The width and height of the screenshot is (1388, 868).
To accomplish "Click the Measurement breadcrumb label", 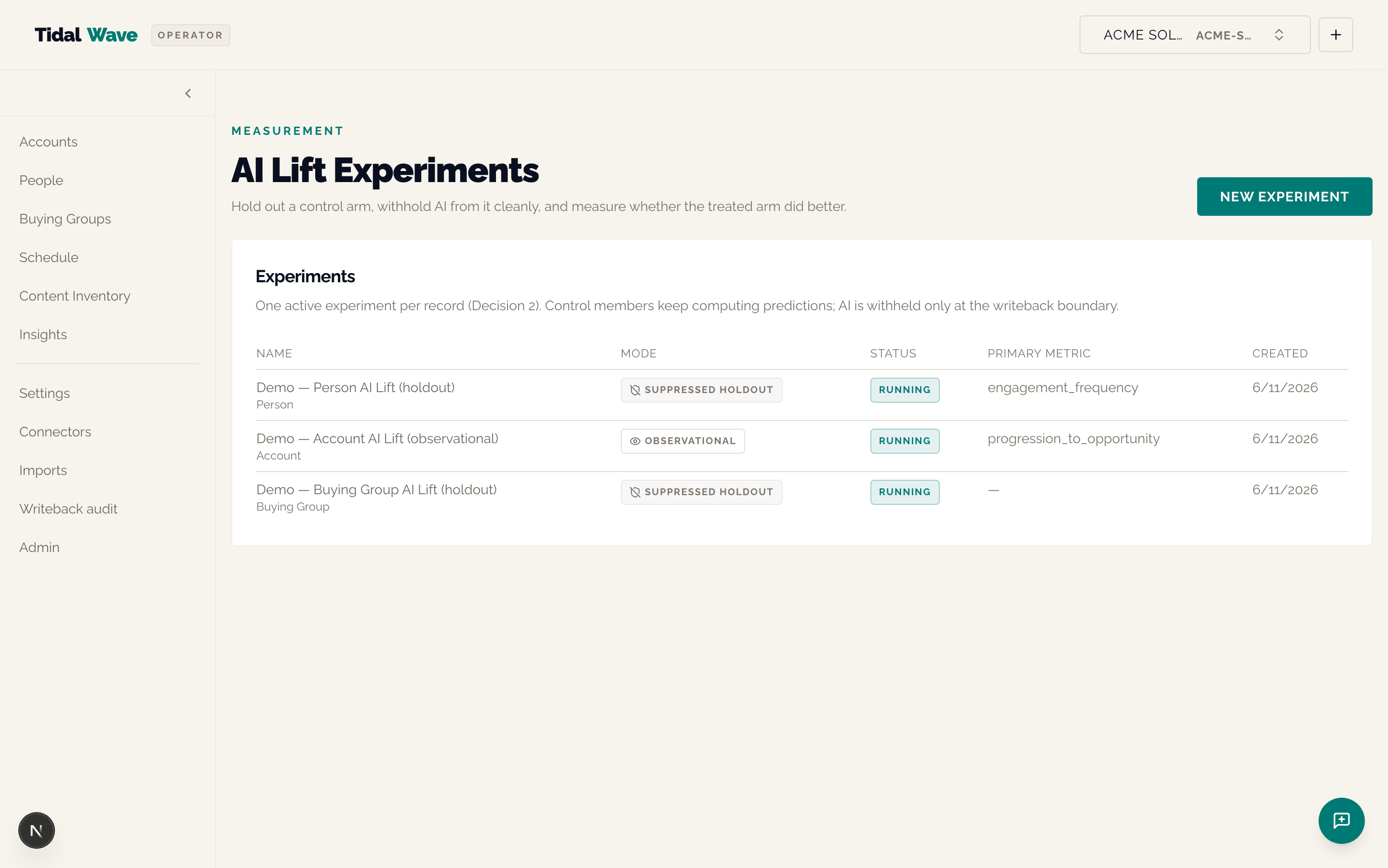I will click(x=287, y=131).
